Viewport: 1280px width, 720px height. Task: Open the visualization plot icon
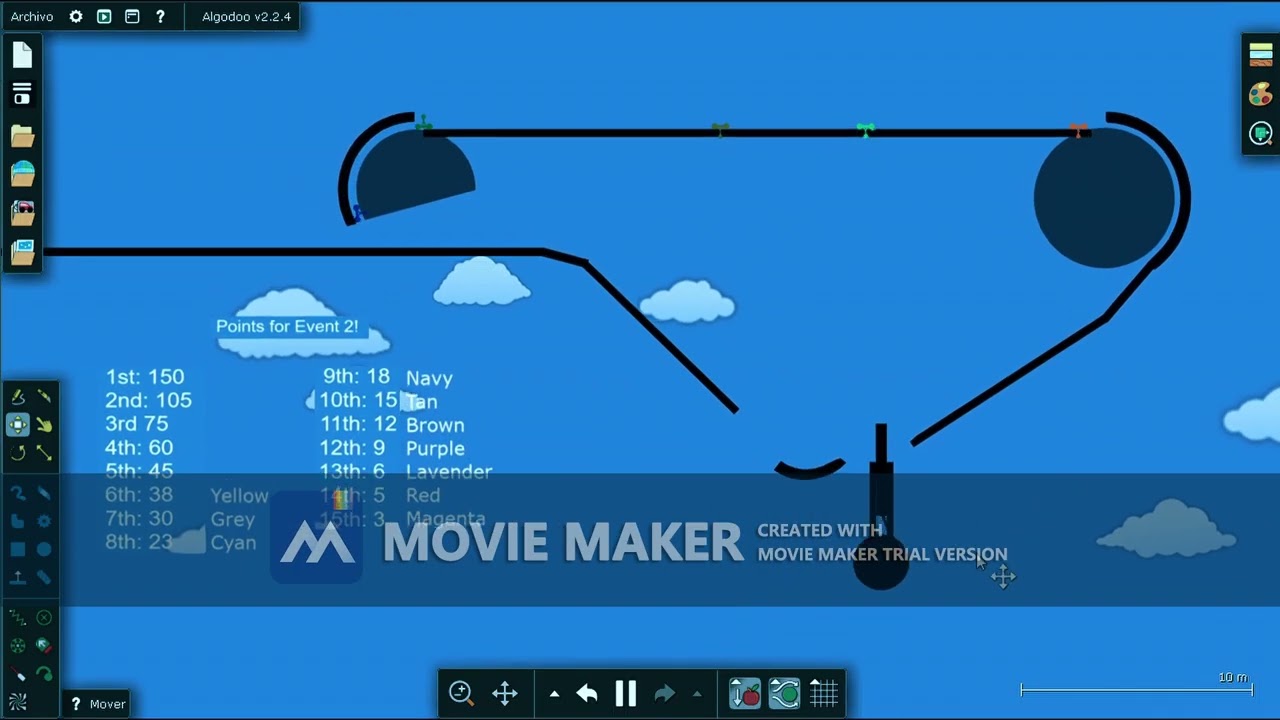coord(1261,133)
